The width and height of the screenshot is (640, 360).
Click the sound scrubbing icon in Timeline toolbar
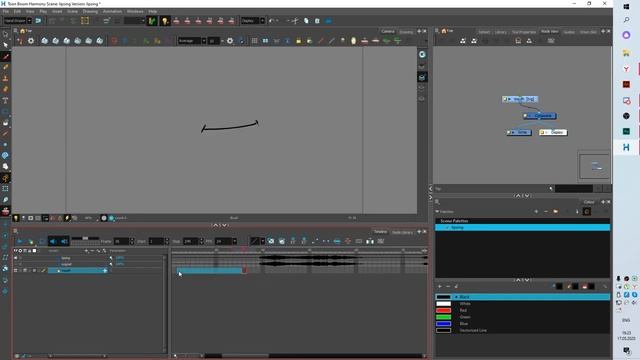64,242
